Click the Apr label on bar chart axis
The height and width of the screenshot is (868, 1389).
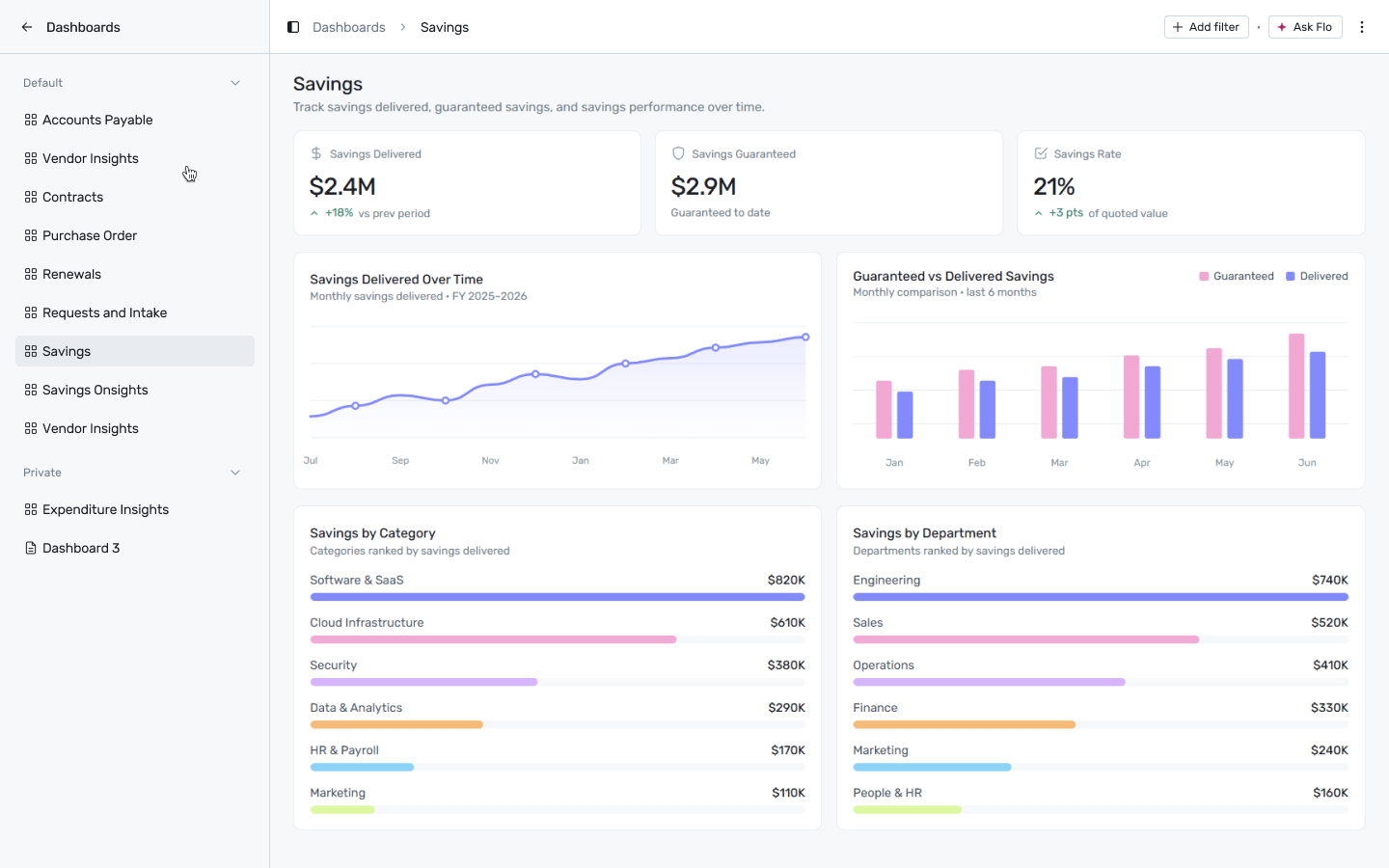click(1142, 463)
